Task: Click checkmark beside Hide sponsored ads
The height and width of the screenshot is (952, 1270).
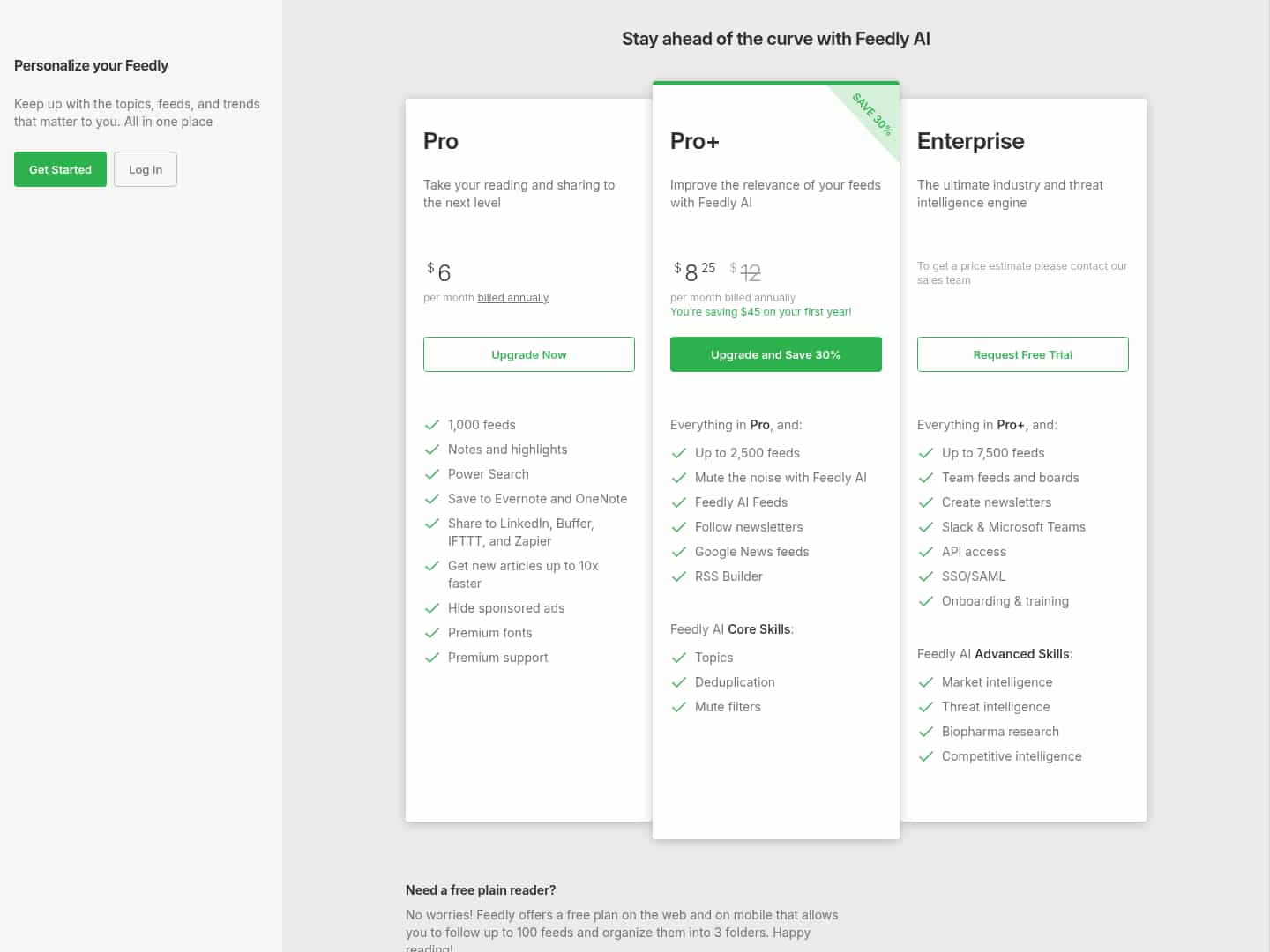Action: click(432, 608)
